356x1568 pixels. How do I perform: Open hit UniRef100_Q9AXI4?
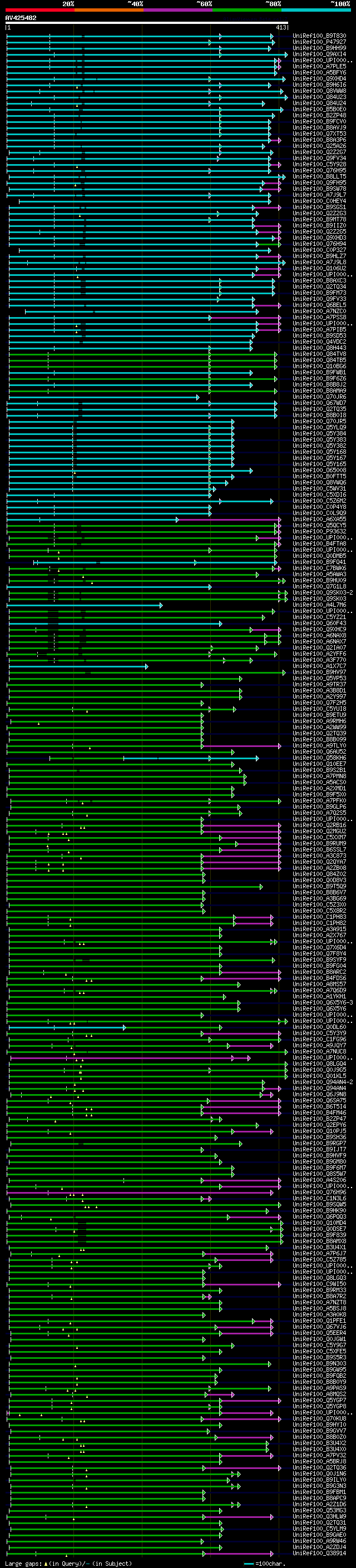(x=319, y=54)
